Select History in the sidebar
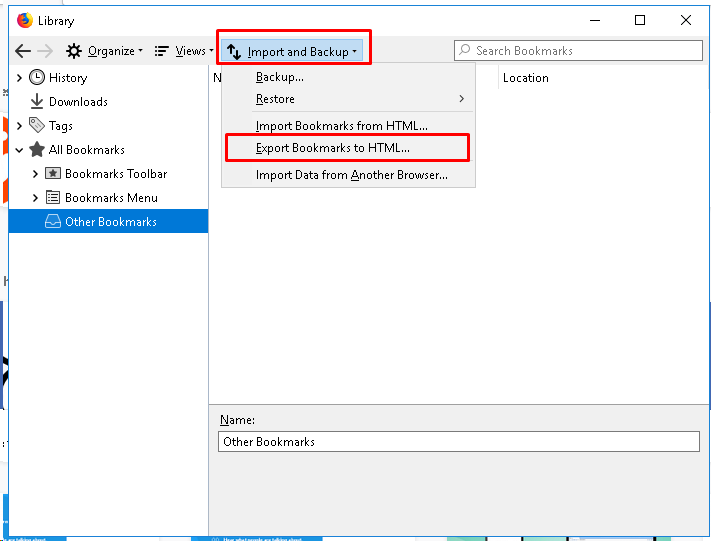Image resolution: width=711 pixels, height=541 pixels. point(68,78)
